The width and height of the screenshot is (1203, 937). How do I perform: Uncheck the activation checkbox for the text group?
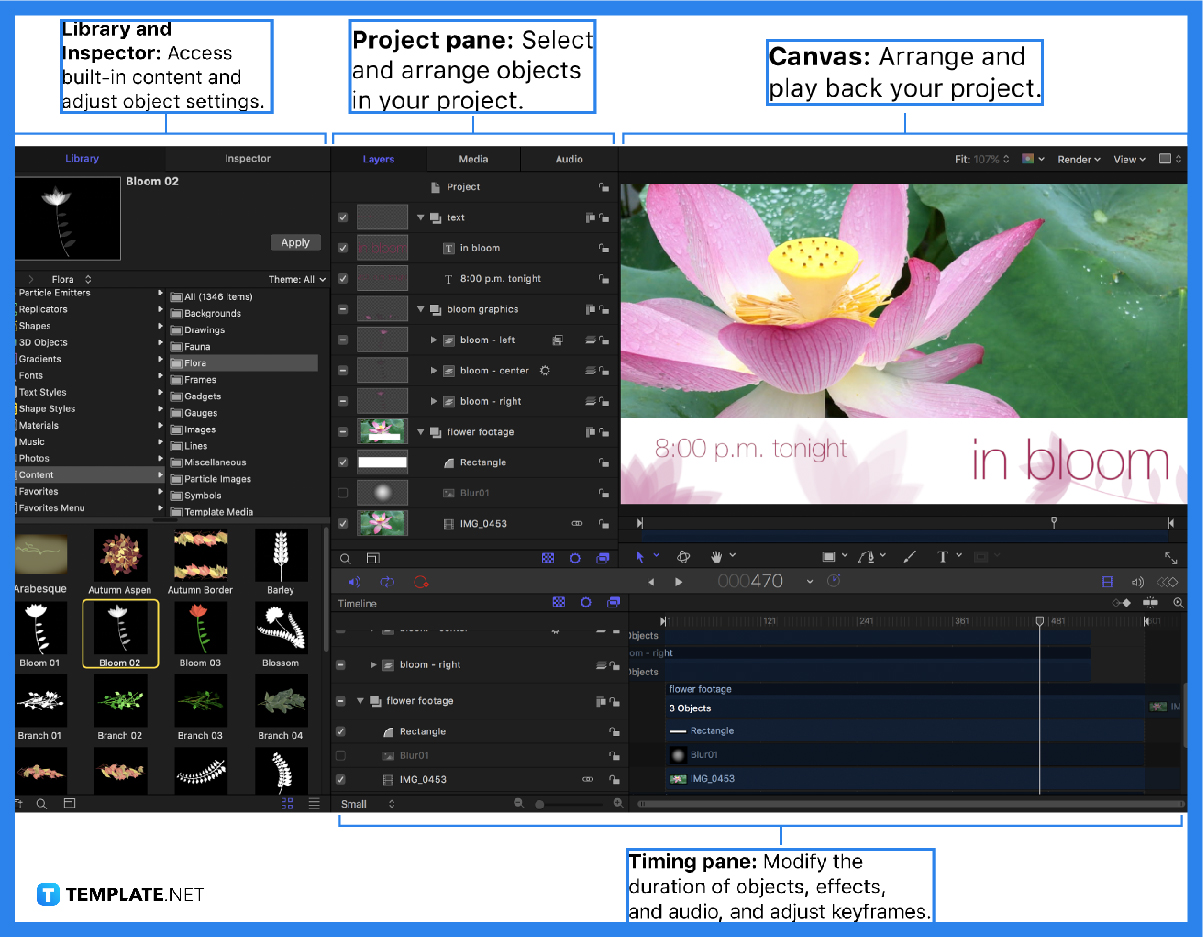click(343, 216)
